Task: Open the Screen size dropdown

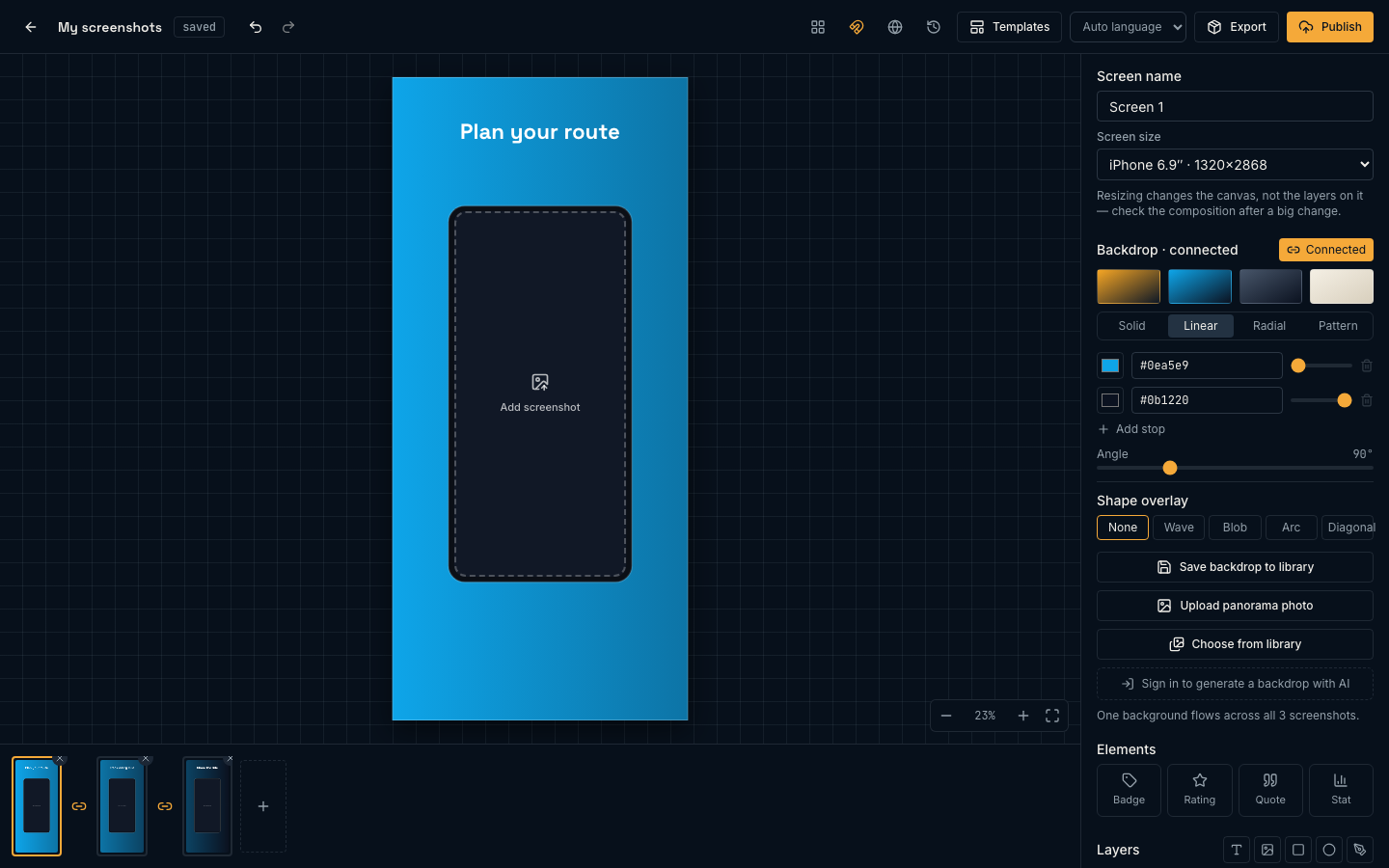Action: click(1235, 165)
